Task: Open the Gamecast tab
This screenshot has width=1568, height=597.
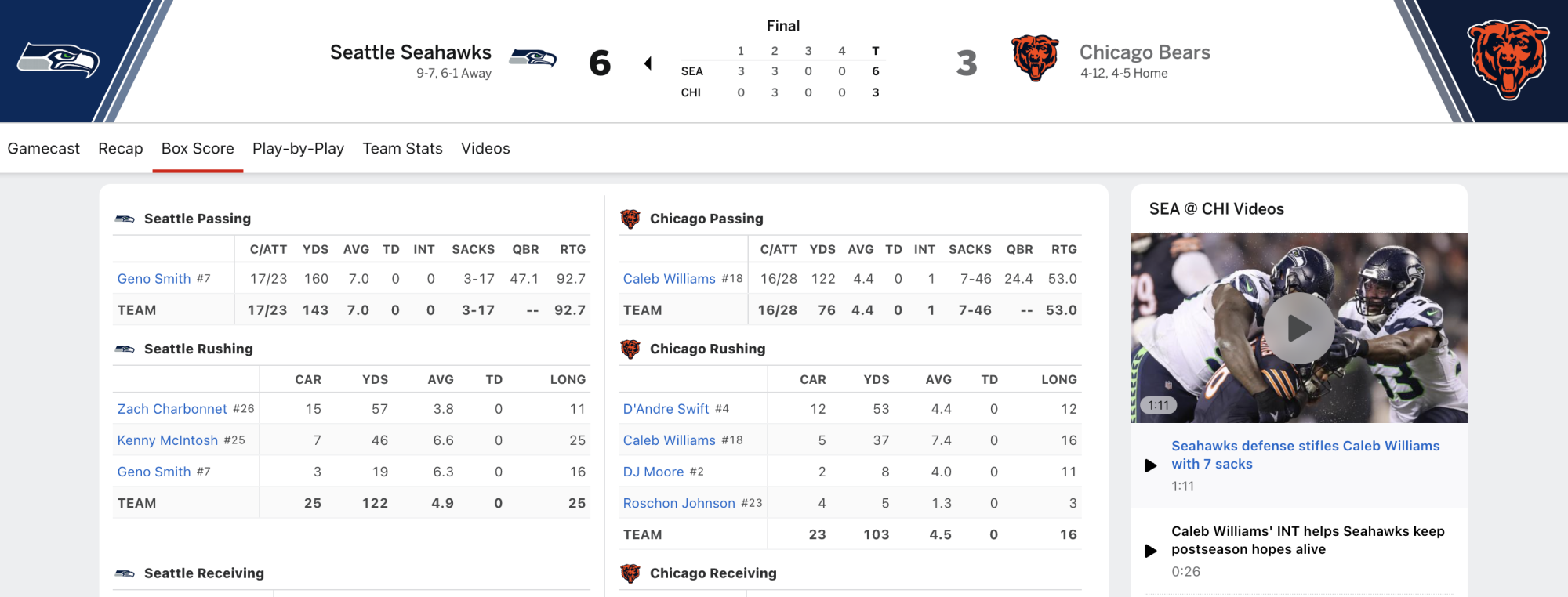Action: pos(44,148)
